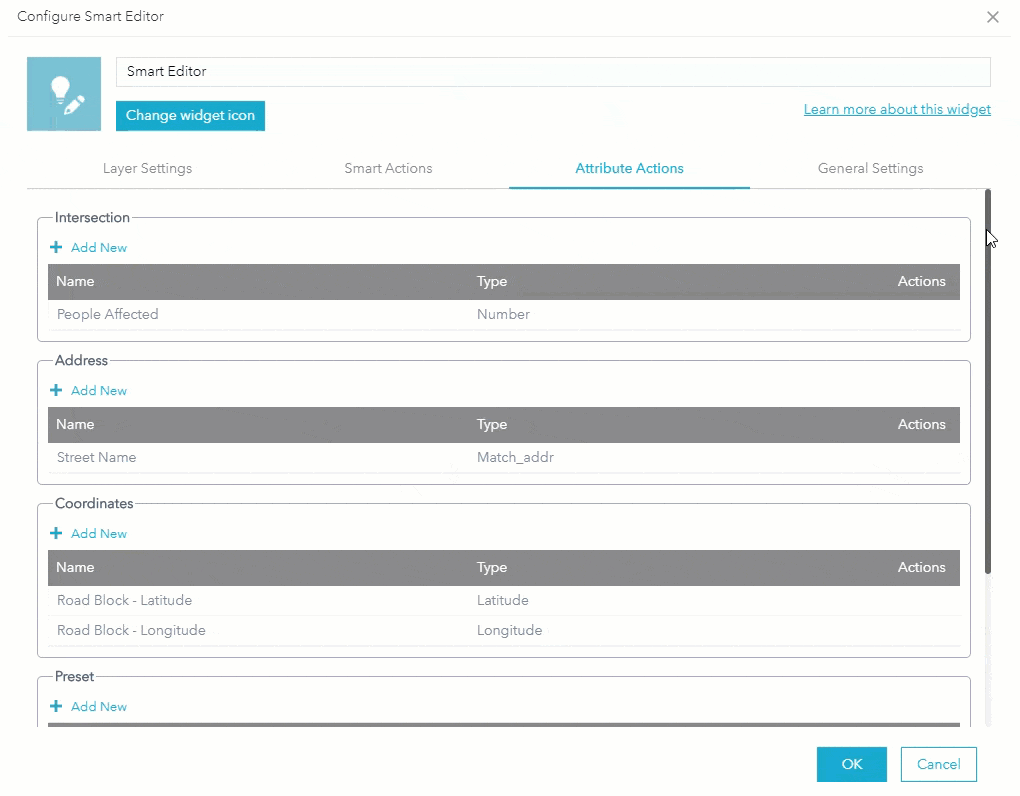Confirm settings with the OK button

[x=851, y=763]
